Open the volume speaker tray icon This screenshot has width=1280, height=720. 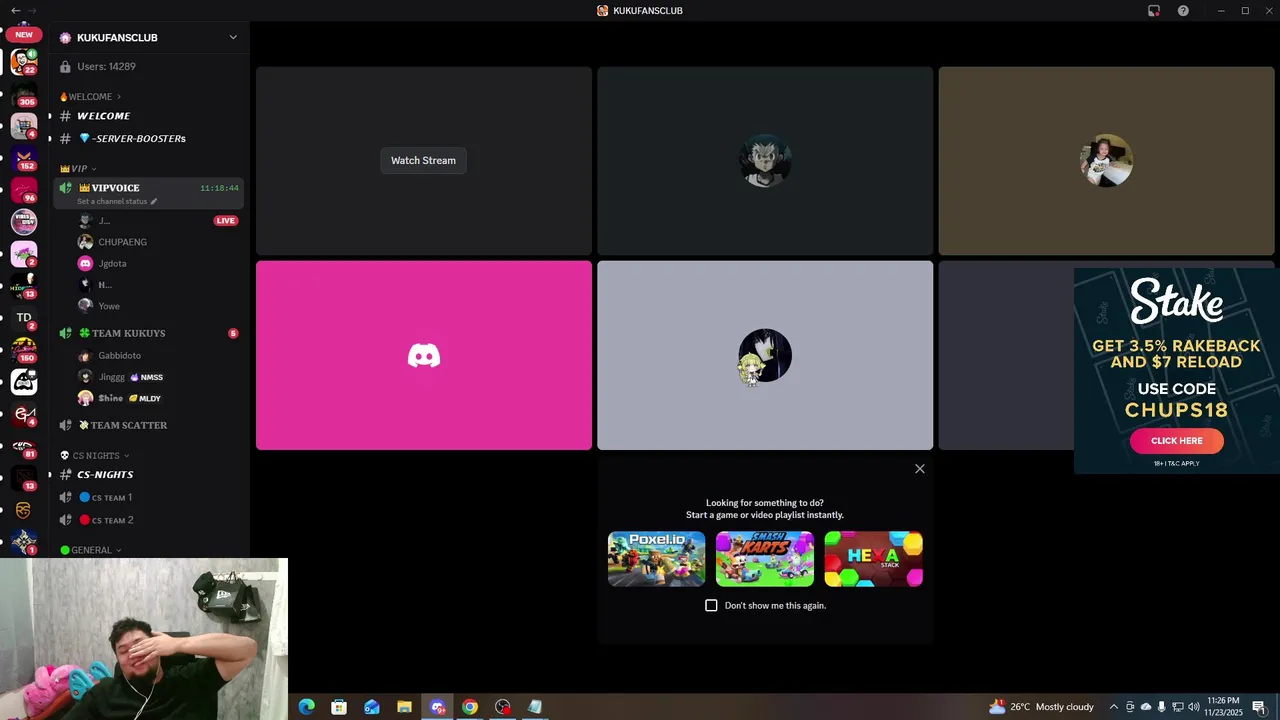click(x=1193, y=707)
